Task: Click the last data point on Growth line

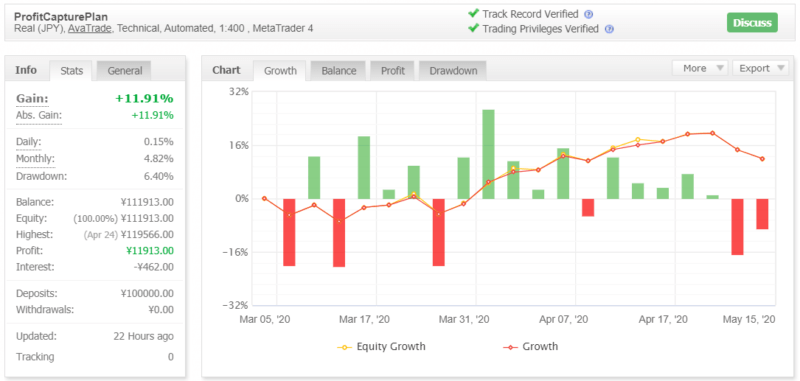Action: pyautogui.click(x=762, y=159)
